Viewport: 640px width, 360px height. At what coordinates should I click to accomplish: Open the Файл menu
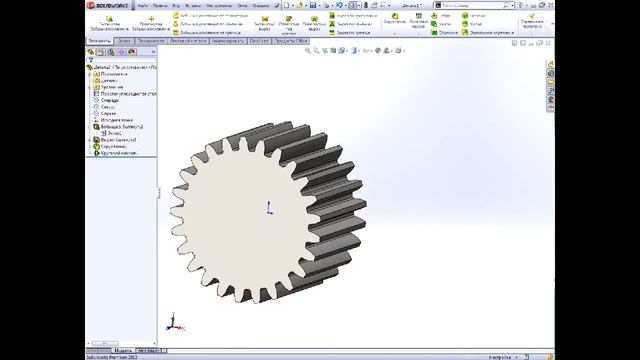(x=142, y=6)
